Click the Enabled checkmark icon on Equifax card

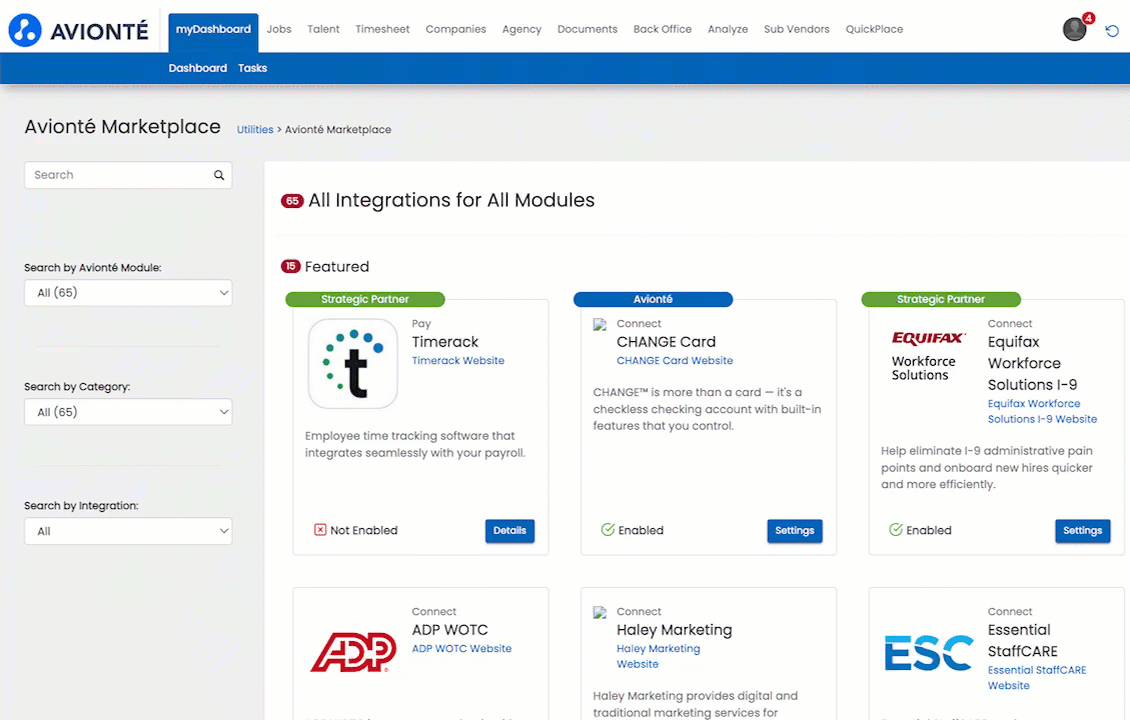(x=896, y=530)
